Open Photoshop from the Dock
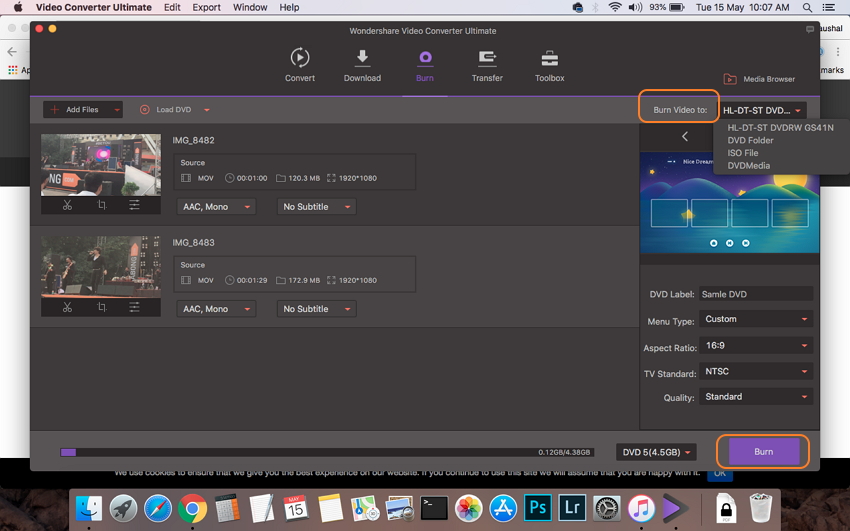This screenshot has height=531, width=850. (538, 508)
